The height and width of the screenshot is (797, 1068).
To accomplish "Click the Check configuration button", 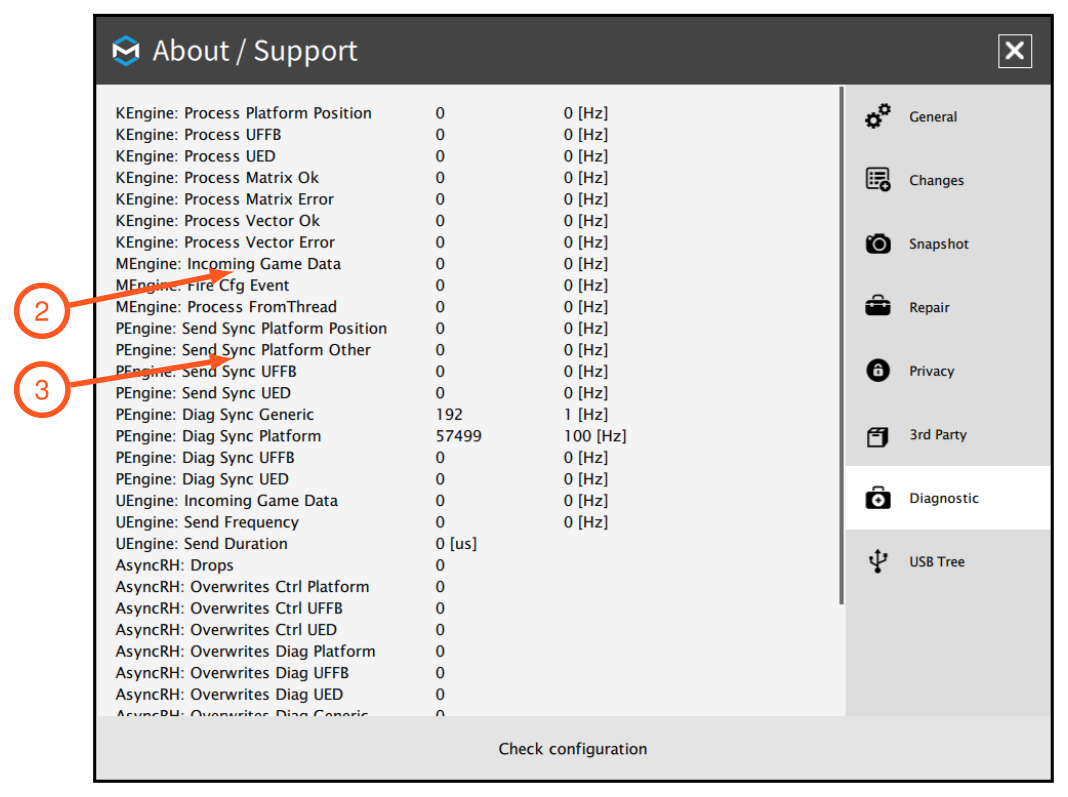I will pyautogui.click(x=573, y=749).
